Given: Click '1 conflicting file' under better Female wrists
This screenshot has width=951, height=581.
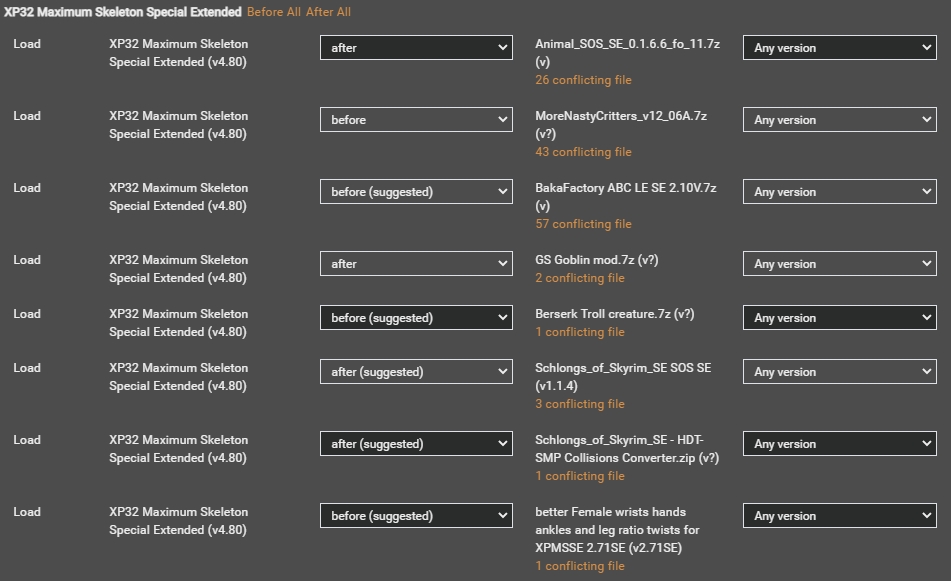Looking at the screenshot, I should [580, 566].
